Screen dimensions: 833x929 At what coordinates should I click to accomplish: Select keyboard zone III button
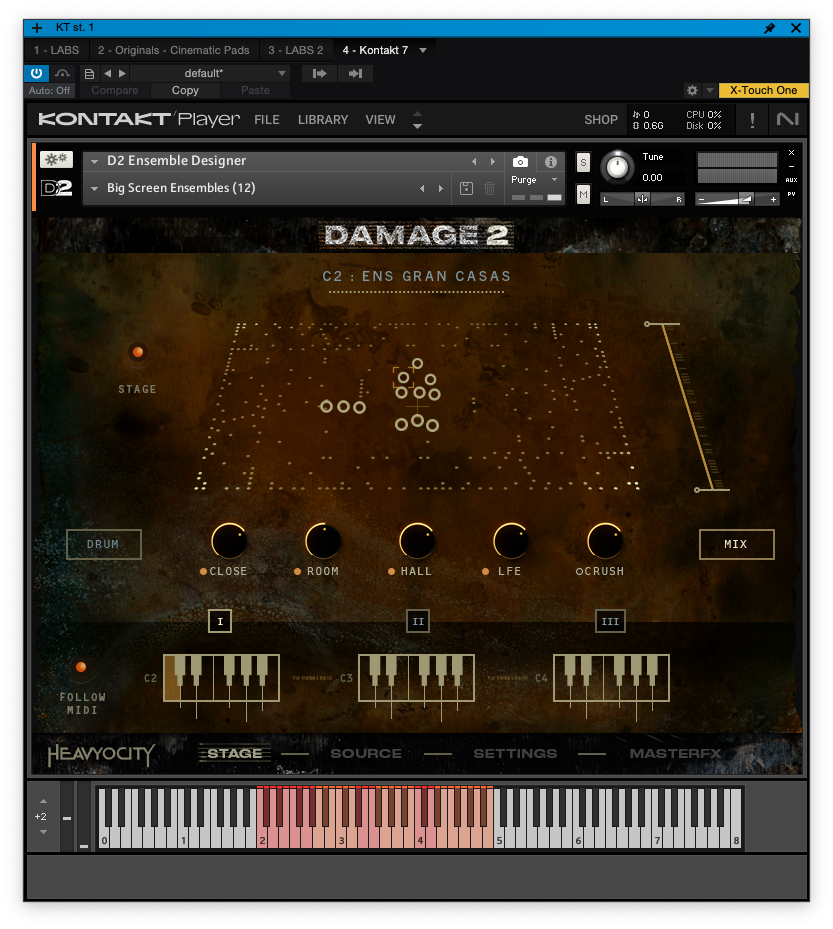pyautogui.click(x=610, y=622)
